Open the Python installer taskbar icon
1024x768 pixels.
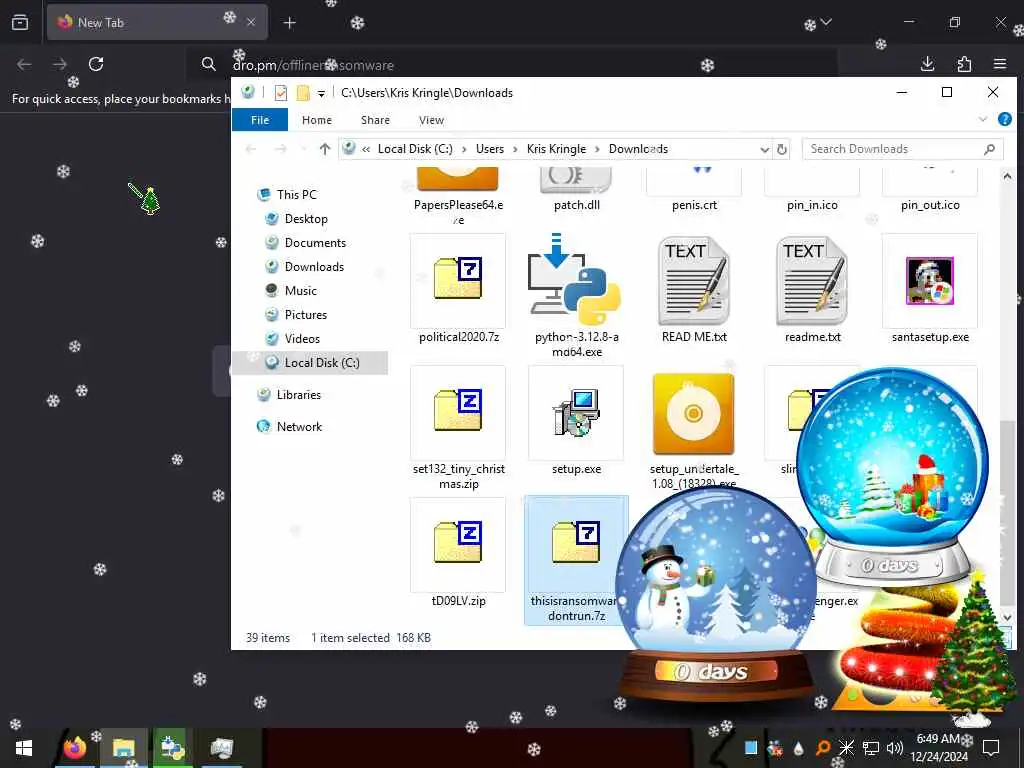(172, 748)
